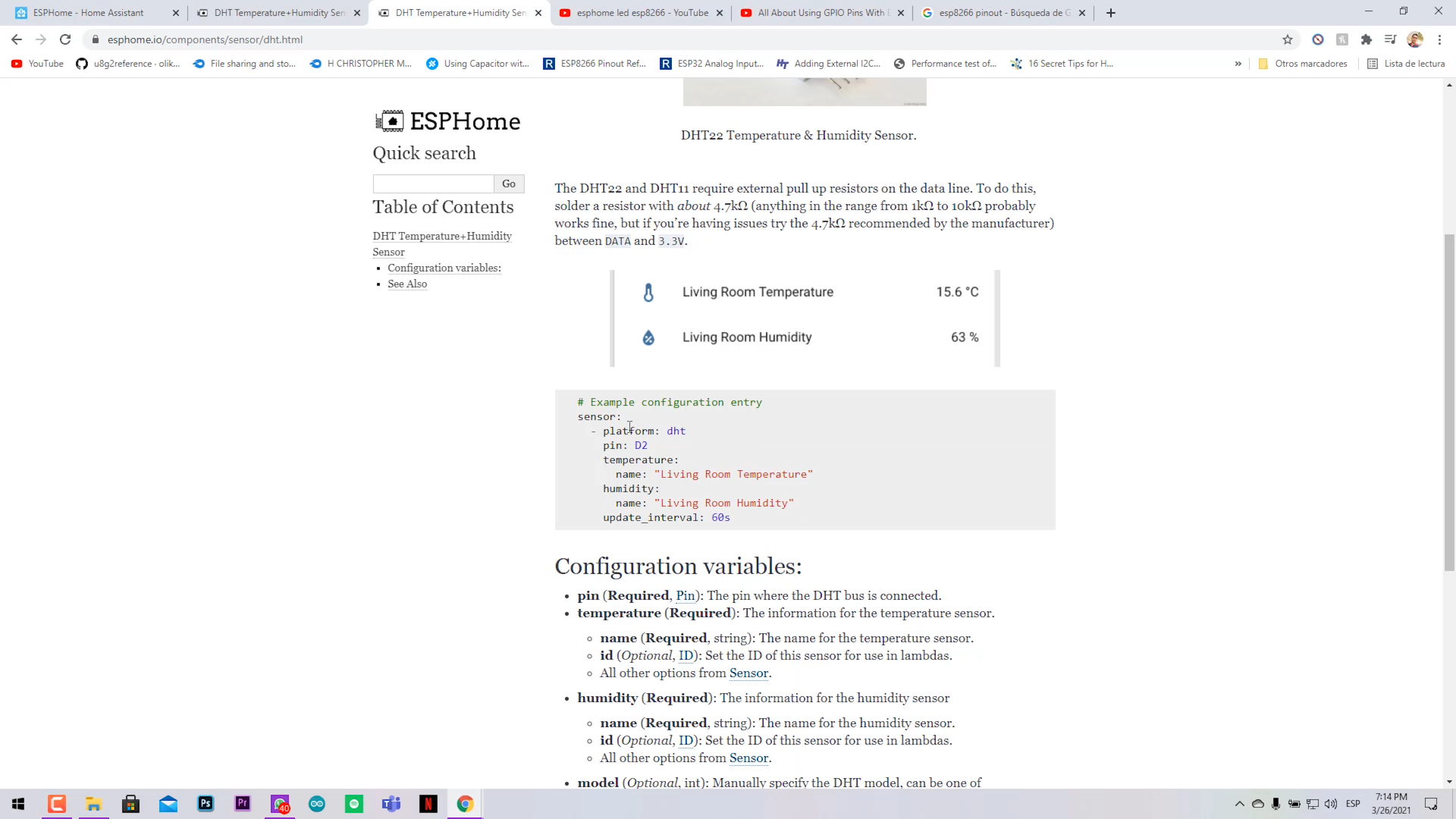Open File sharing and storage bookmark
1456x819 pixels.
(x=244, y=64)
